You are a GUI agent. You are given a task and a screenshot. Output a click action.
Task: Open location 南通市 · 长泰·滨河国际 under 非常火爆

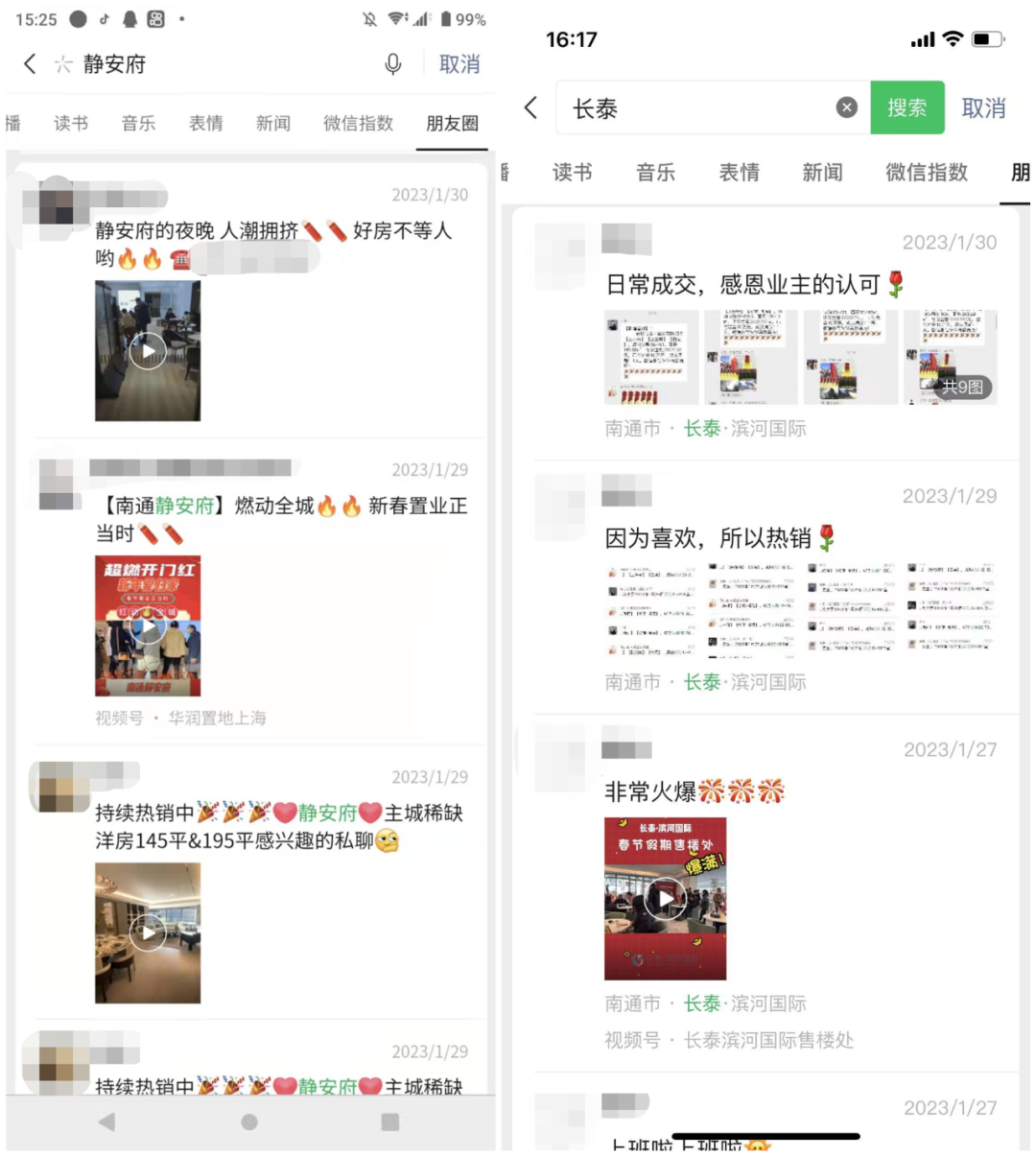tap(705, 1003)
